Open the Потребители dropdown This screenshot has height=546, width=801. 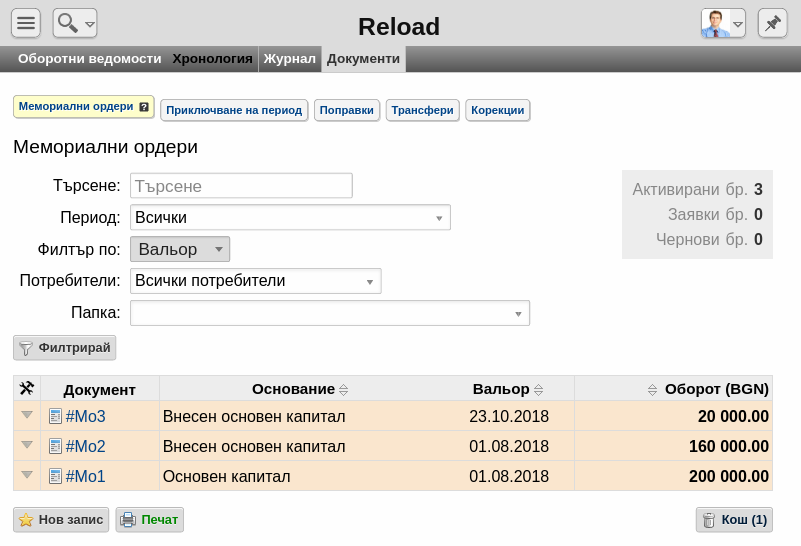tap(255, 281)
